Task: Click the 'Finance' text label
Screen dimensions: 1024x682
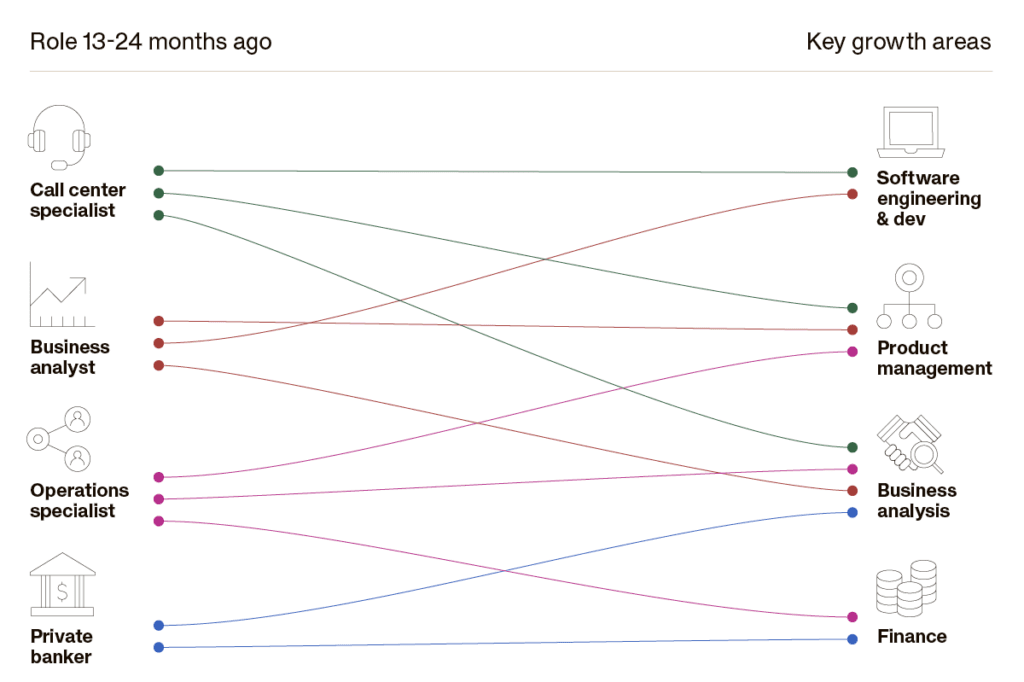Action: (911, 636)
